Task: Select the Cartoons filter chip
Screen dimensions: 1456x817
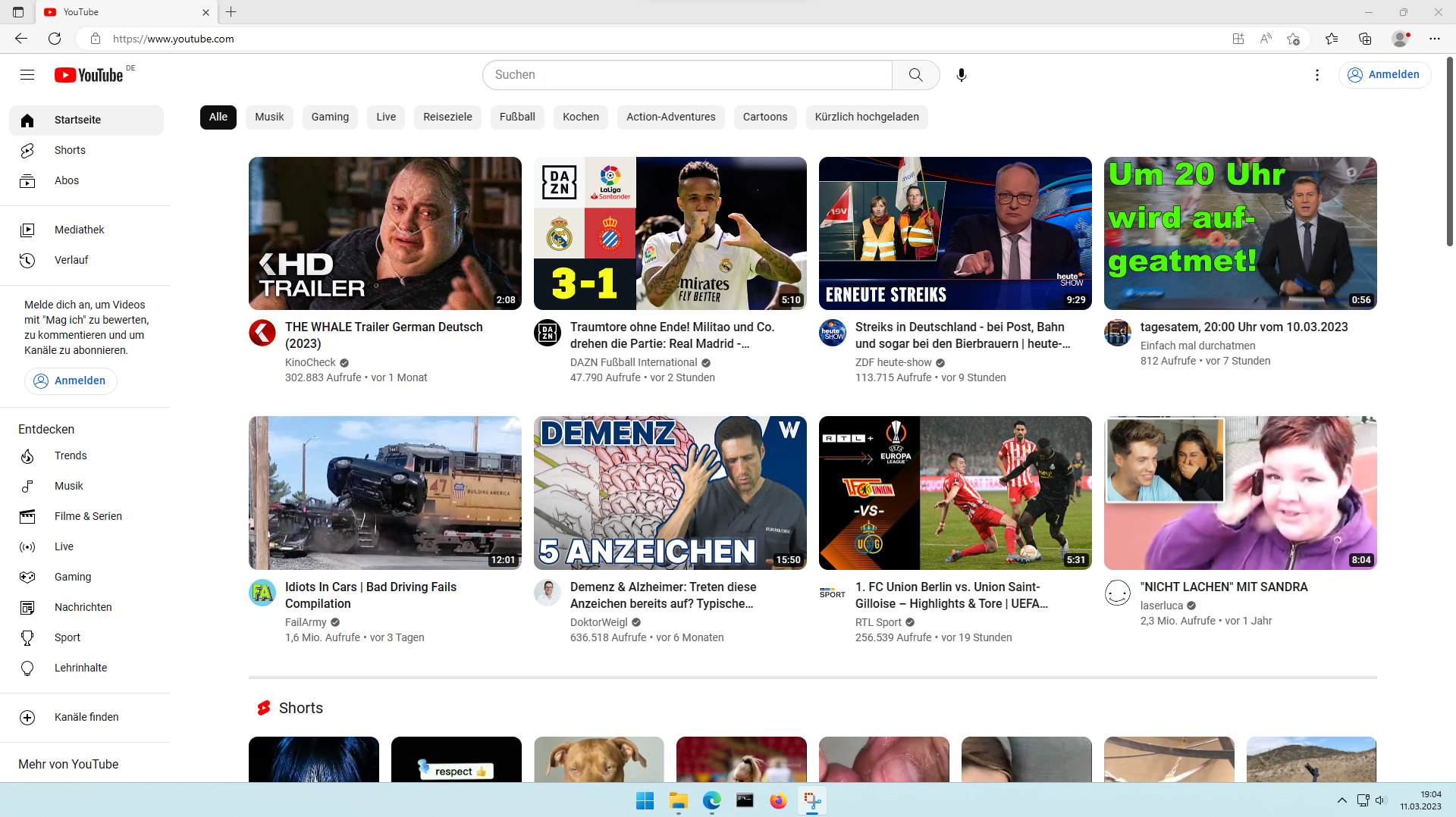Action: pos(765,117)
